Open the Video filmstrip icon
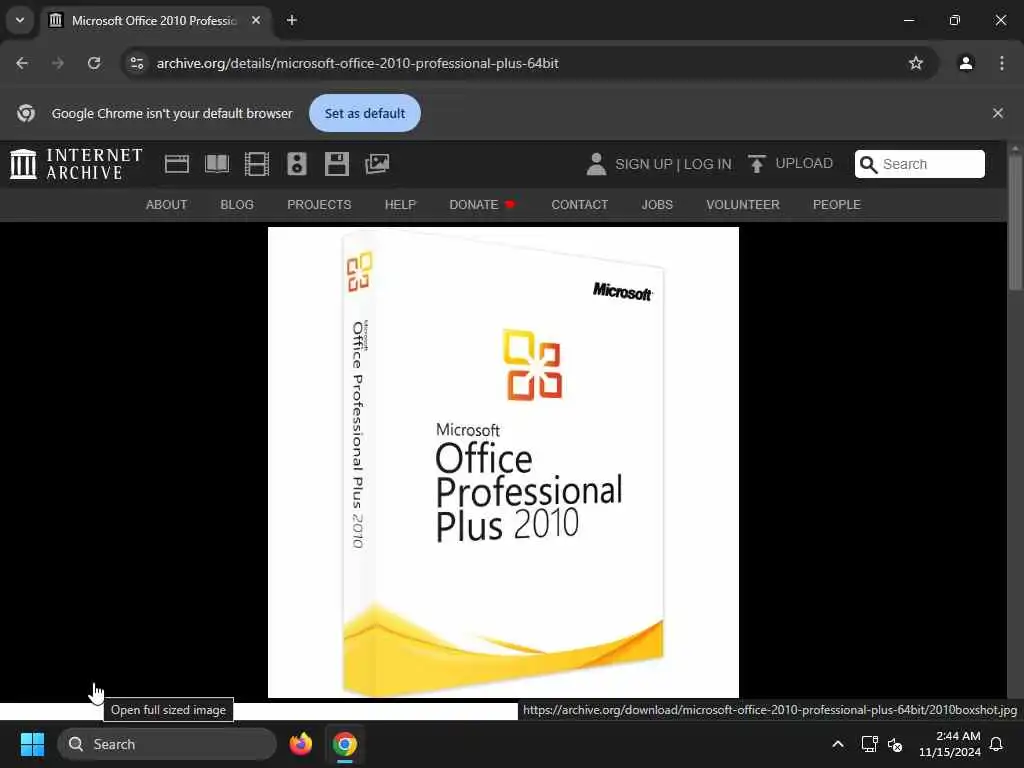 [257, 164]
